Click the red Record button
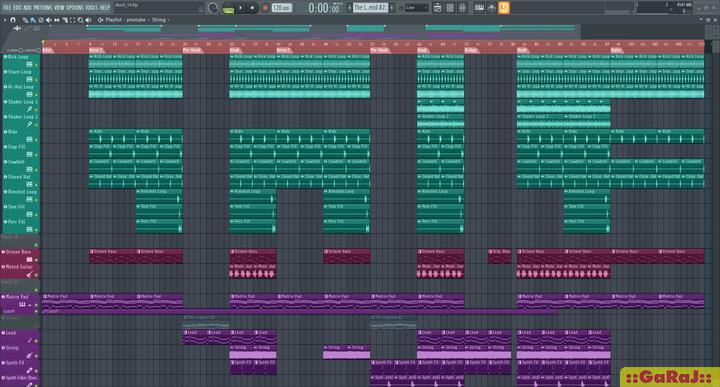Image resolution: width=720 pixels, height=387 pixels. click(x=265, y=8)
